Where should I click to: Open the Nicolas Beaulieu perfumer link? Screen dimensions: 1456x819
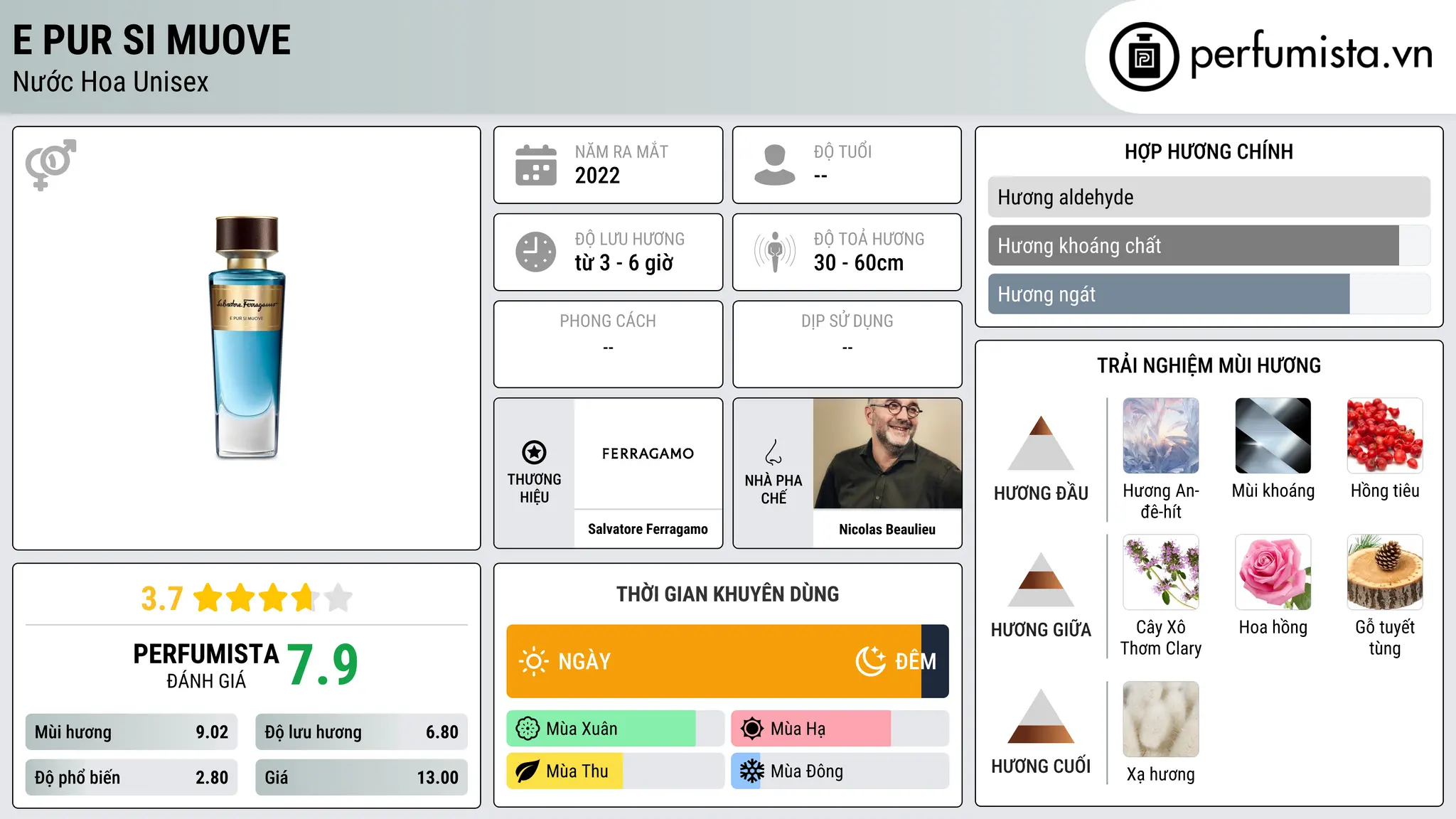click(887, 529)
